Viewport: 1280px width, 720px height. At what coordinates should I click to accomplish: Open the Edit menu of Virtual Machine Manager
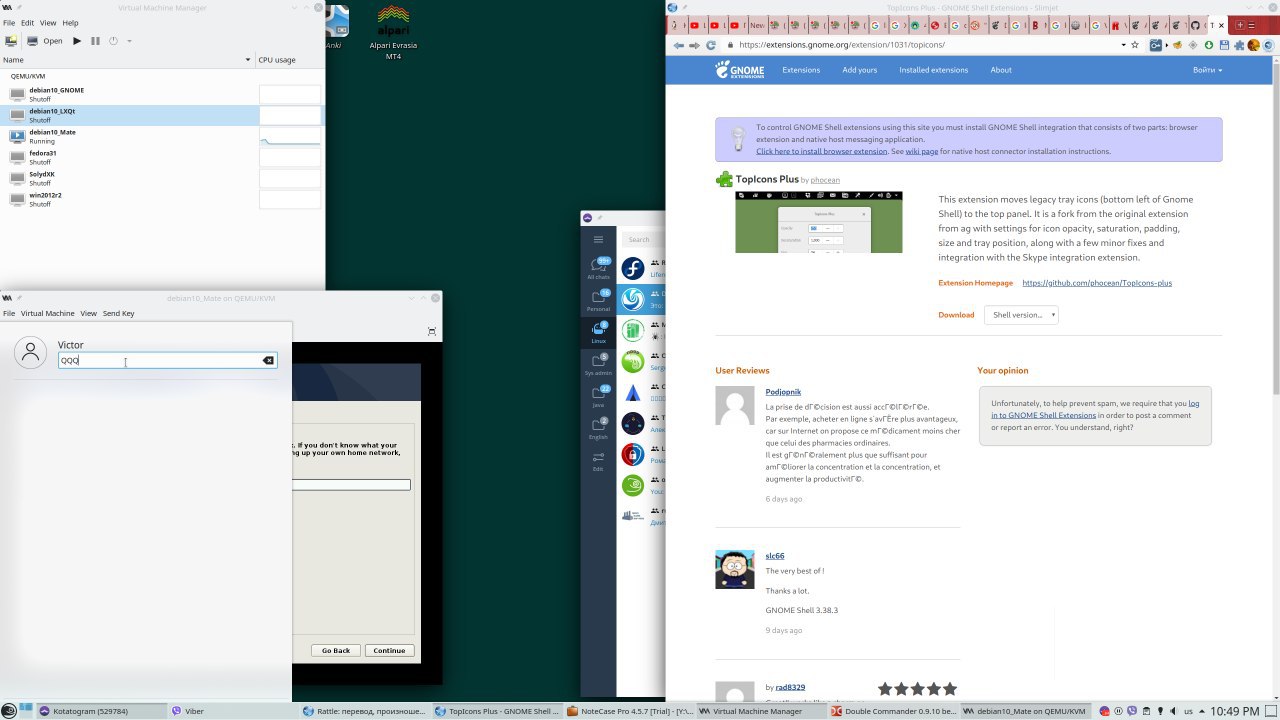point(27,23)
